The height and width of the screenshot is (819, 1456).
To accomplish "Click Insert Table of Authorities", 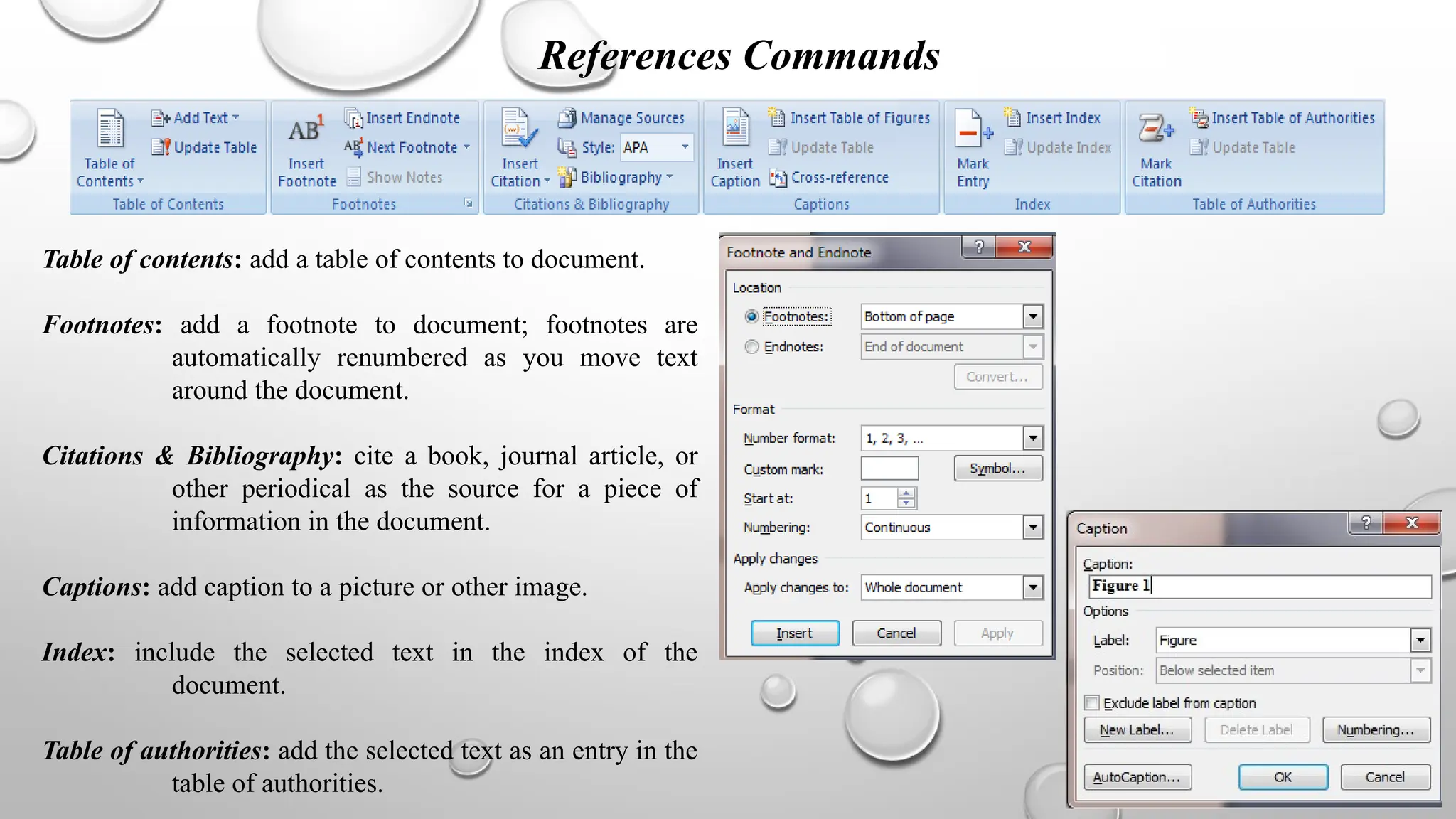I will pos(1283,118).
